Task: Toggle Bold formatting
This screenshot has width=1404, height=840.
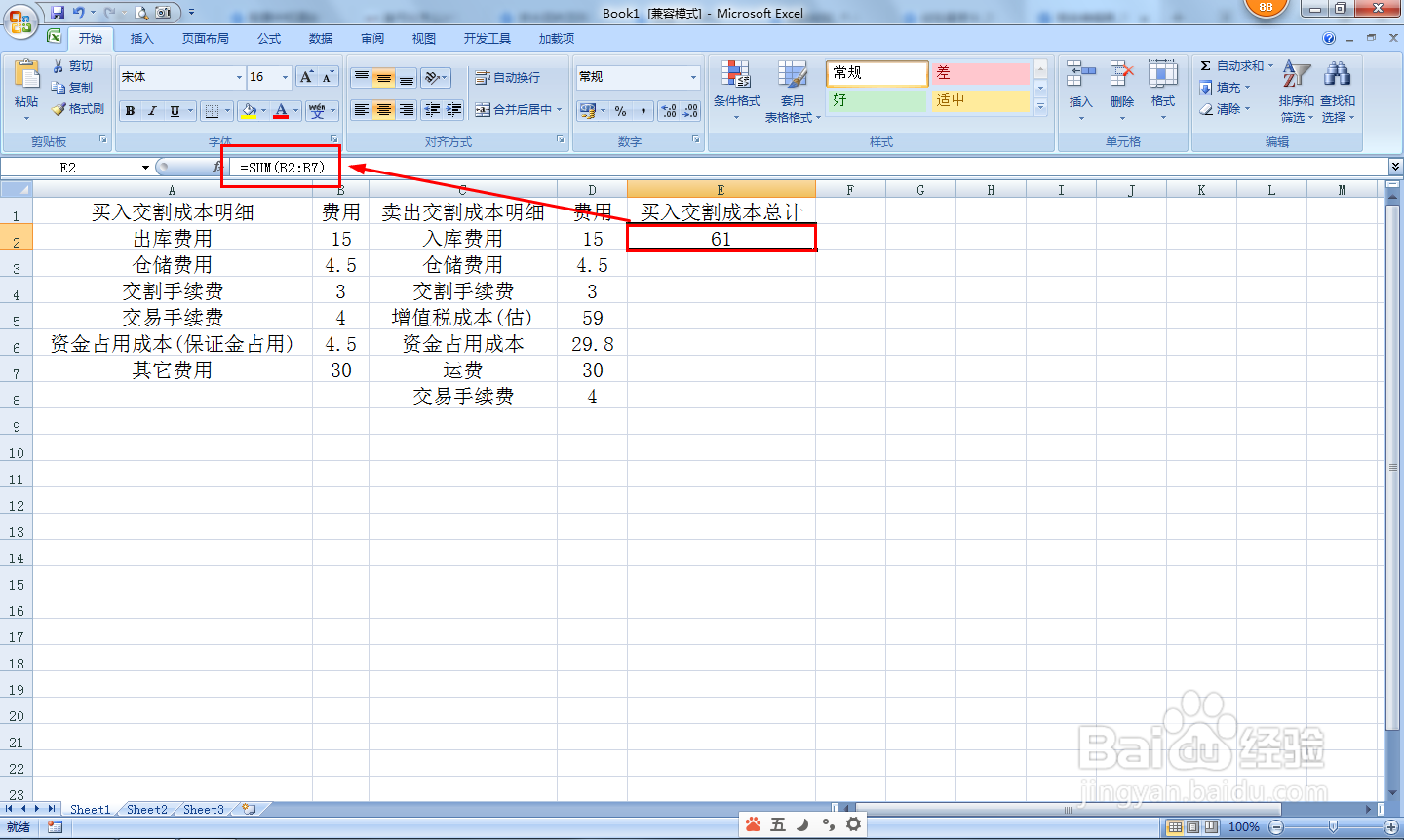Action: (130, 110)
